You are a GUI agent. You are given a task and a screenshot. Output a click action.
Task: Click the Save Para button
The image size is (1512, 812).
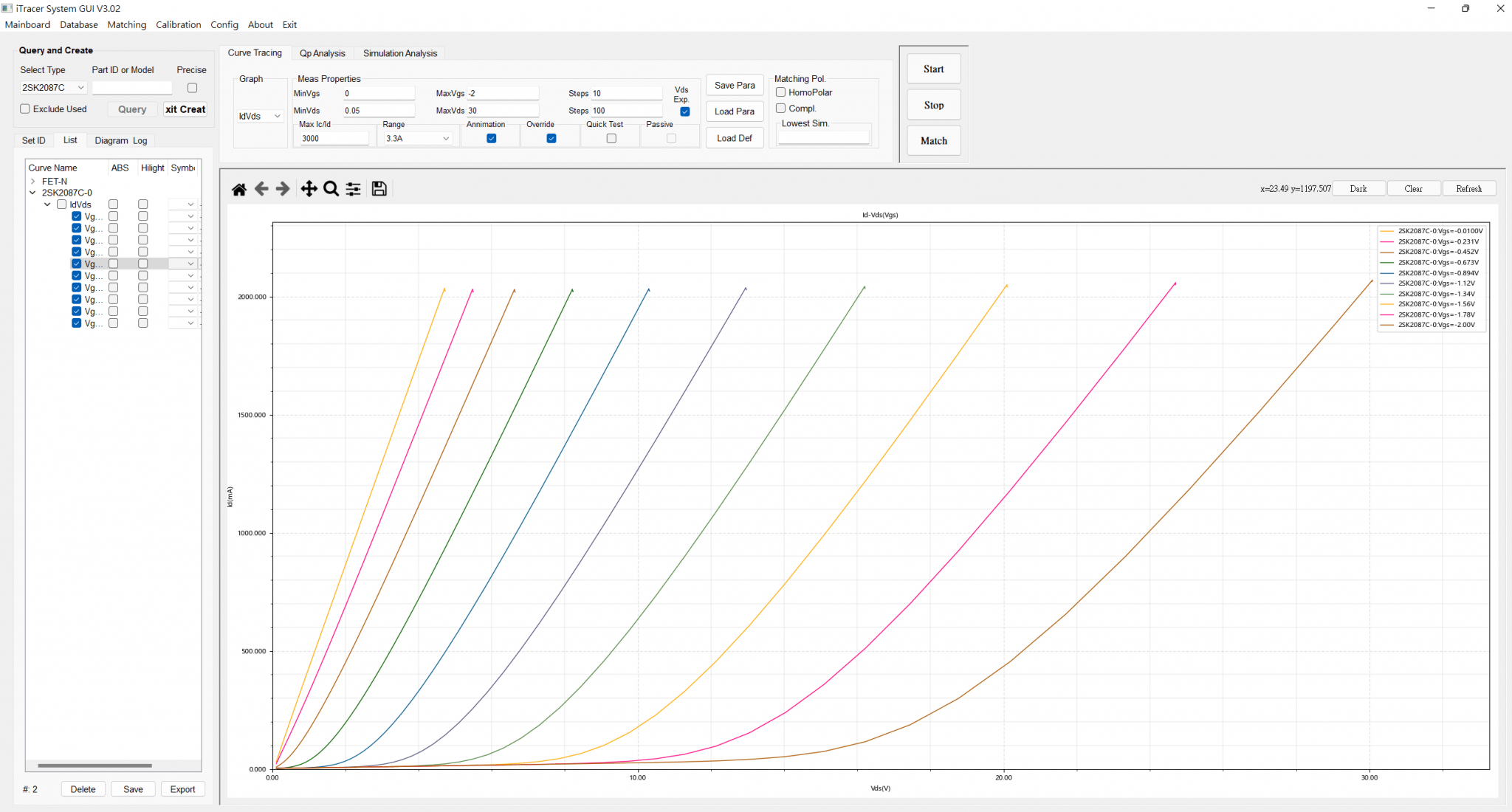point(735,86)
